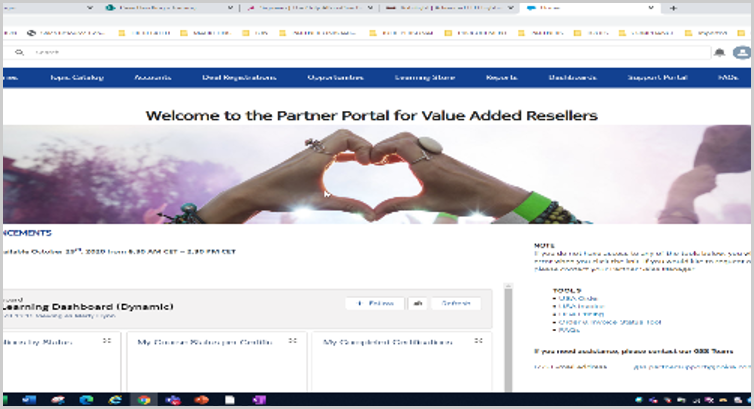Click the search magnifier icon
The height and width of the screenshot is (409, 754).
18,52
